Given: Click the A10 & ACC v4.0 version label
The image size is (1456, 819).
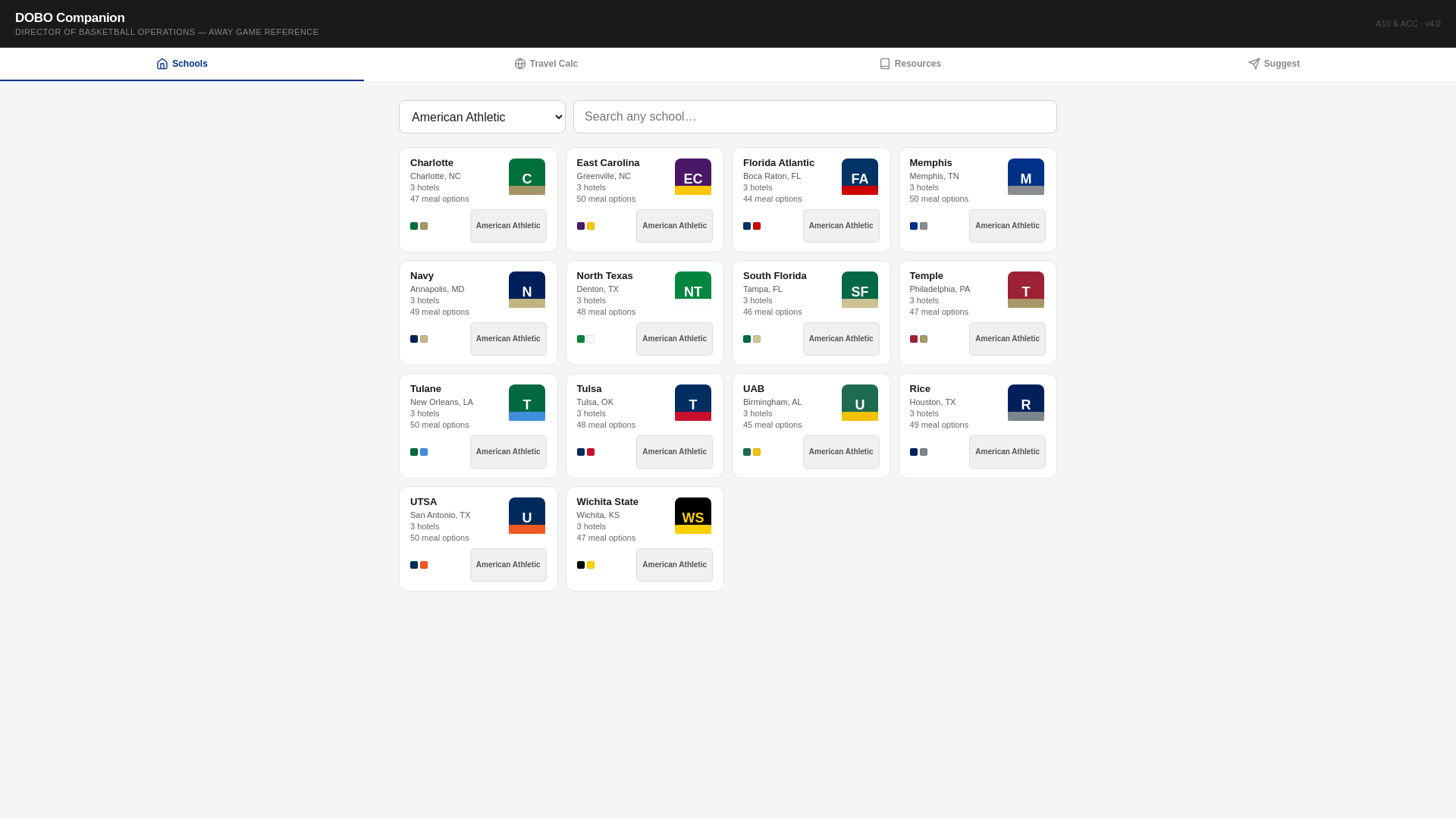Looking at the screenshot, I should tap(1408, 24).
